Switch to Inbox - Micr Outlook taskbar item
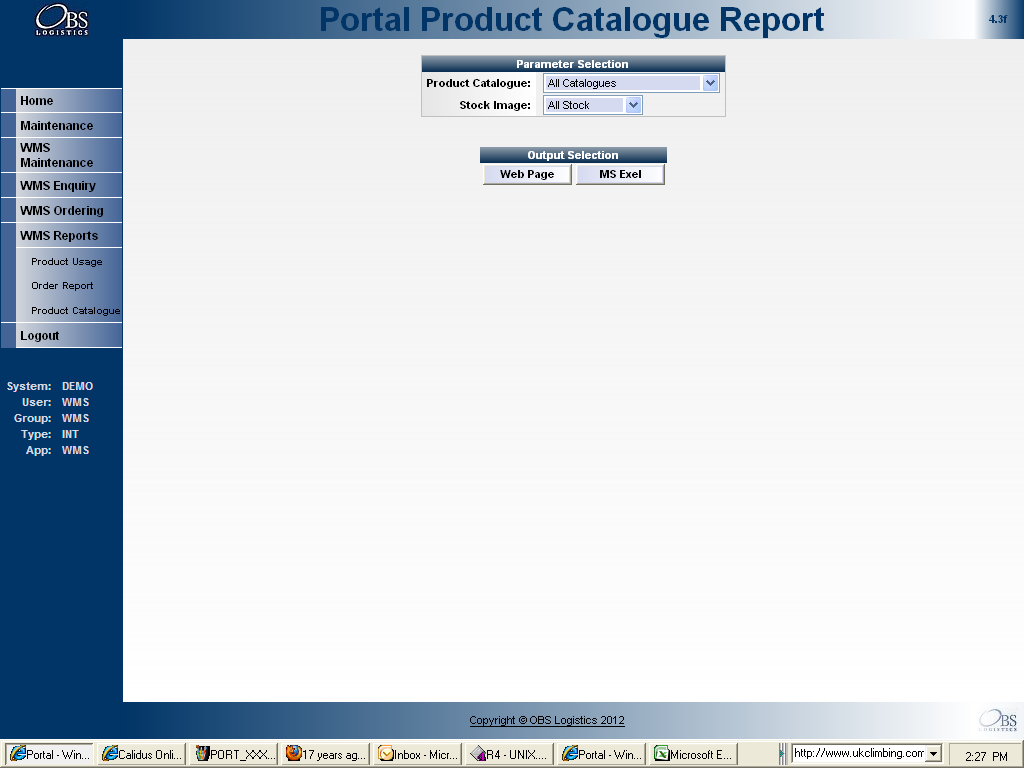 (x=418, y=754)
